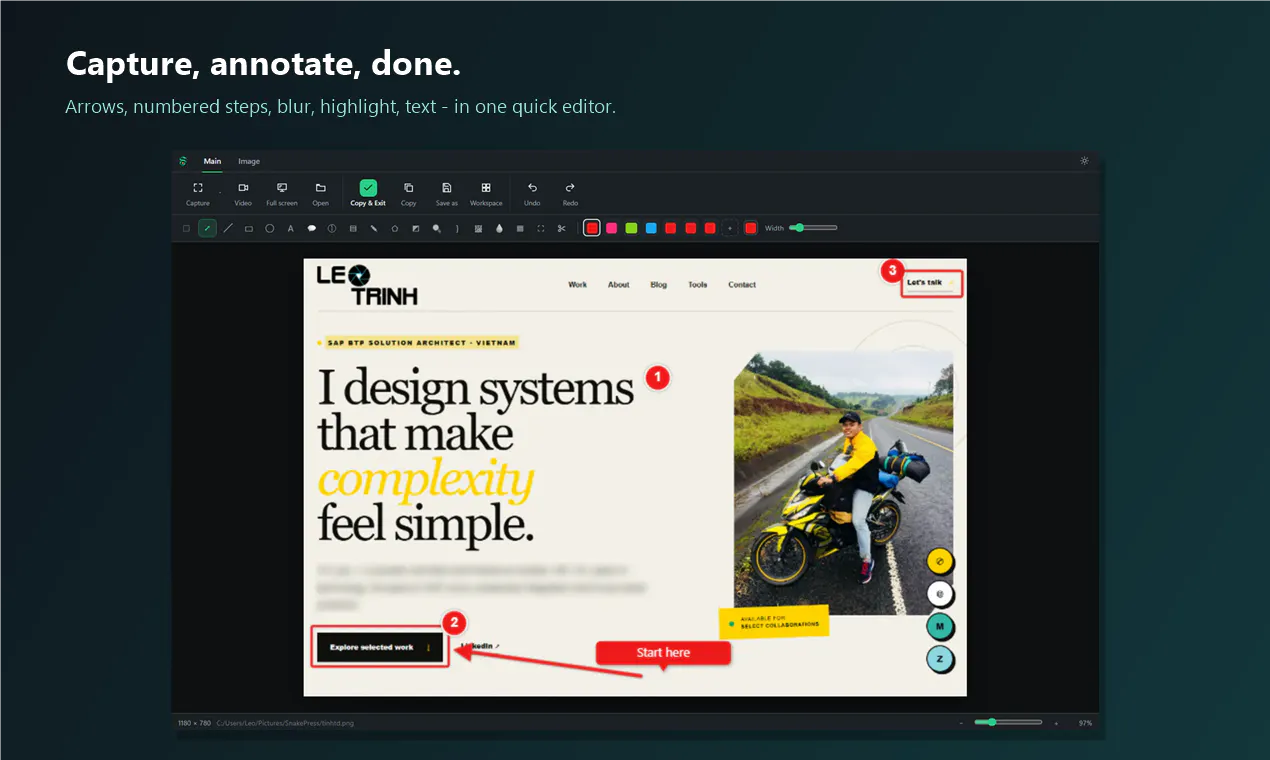
Task: Click the Copy & Exit button
Action: [x=368, y=193]
